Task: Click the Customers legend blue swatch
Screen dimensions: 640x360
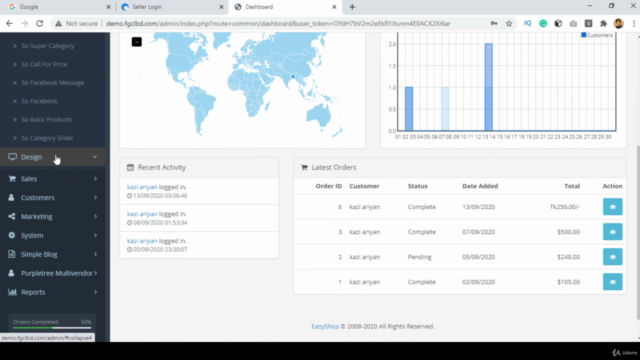Action: (x=584, y=35)
